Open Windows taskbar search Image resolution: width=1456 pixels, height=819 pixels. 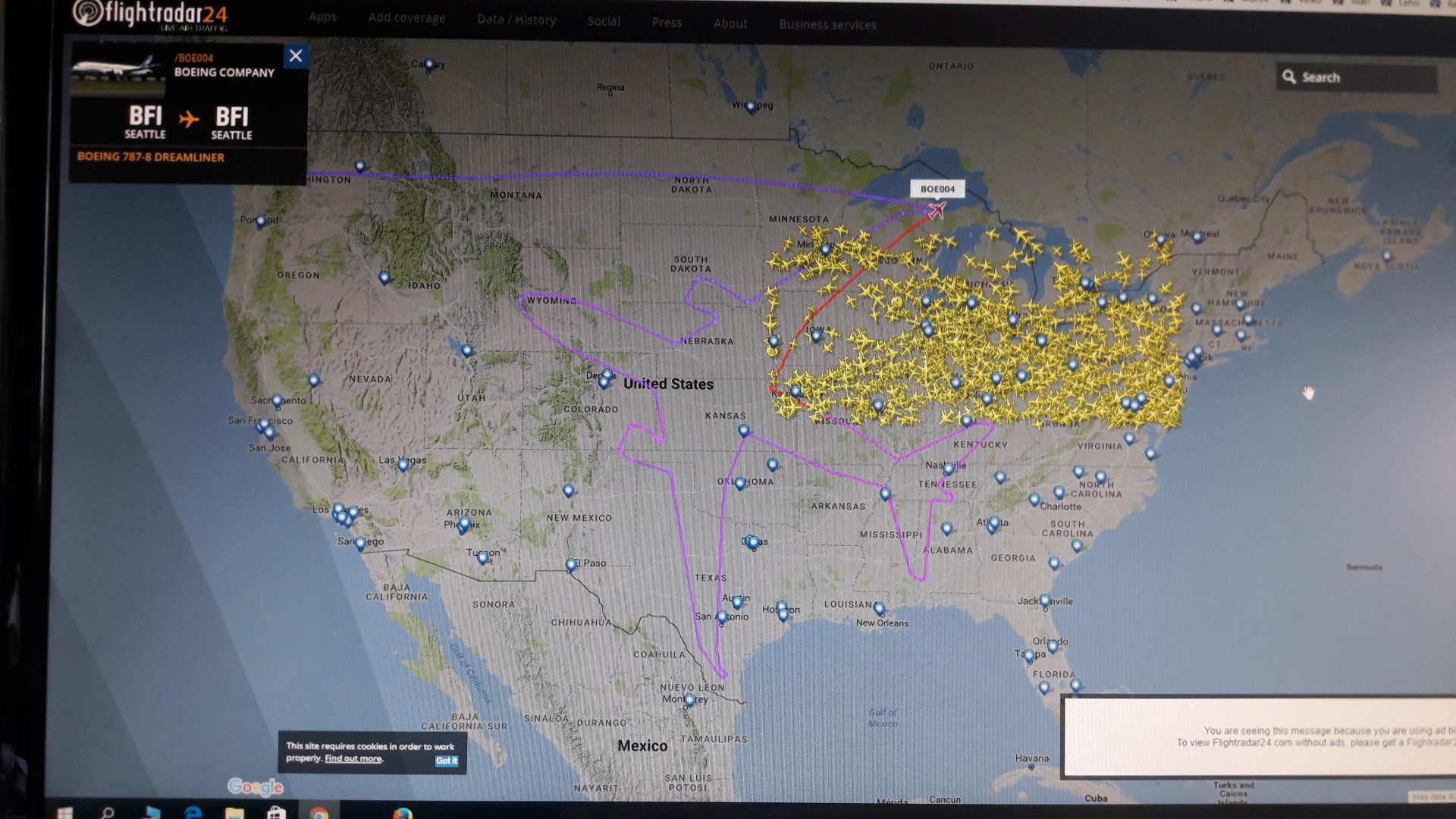click(108, 813)
